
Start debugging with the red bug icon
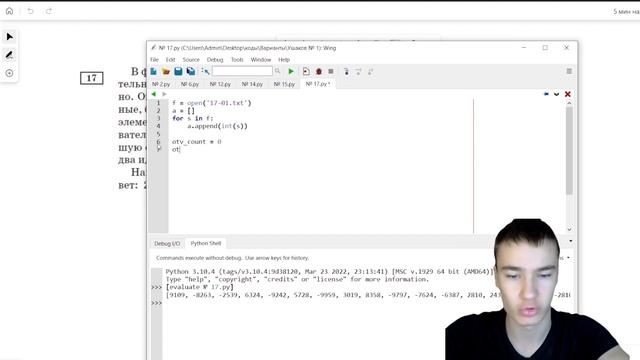tap(319, 71)
